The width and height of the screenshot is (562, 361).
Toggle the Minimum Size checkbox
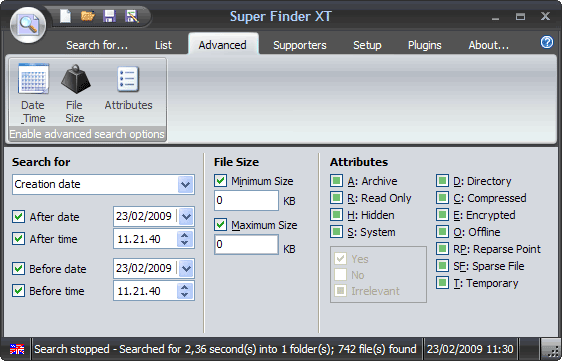pos(220,181)
